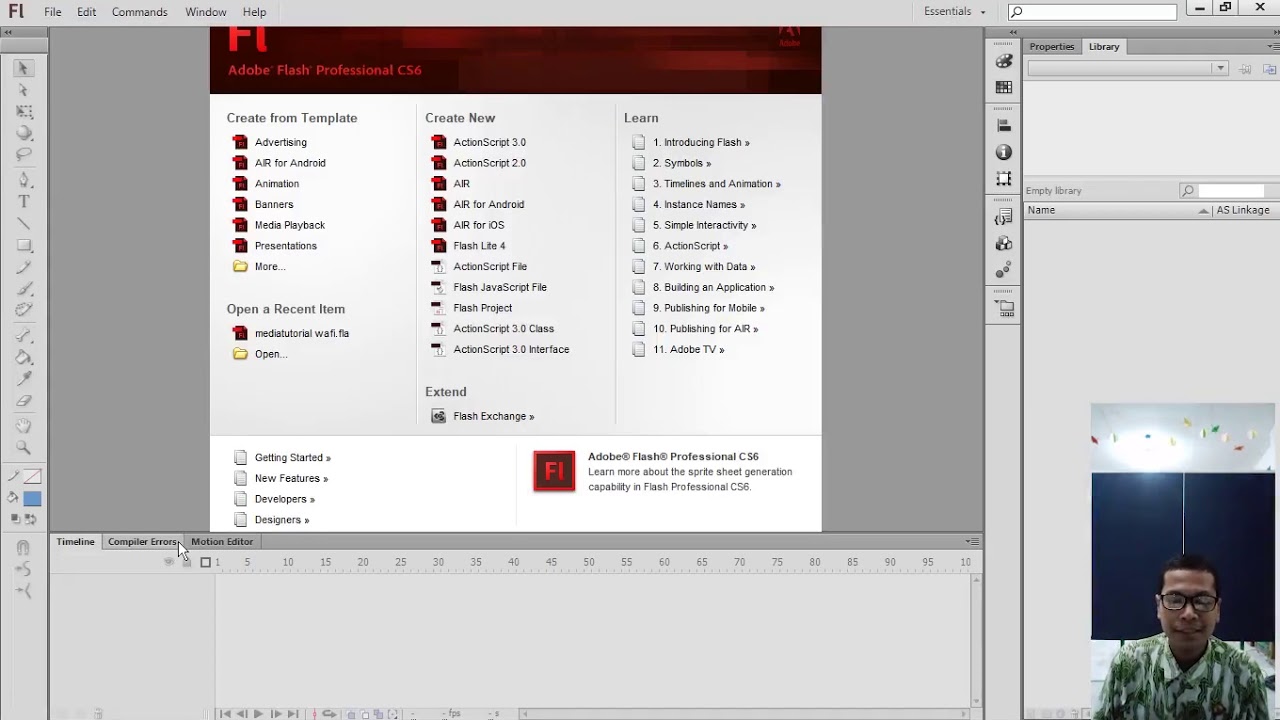Select the 3D Rotation tool
Viewport: 1280px width, 720px height.
[24, 134]
